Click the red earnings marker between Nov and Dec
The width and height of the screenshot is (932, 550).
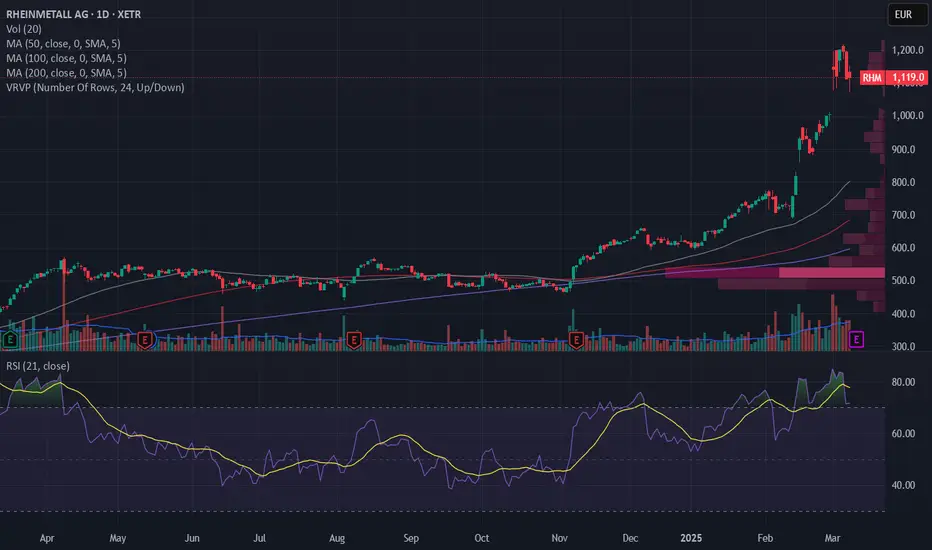(x=575, y=340)
